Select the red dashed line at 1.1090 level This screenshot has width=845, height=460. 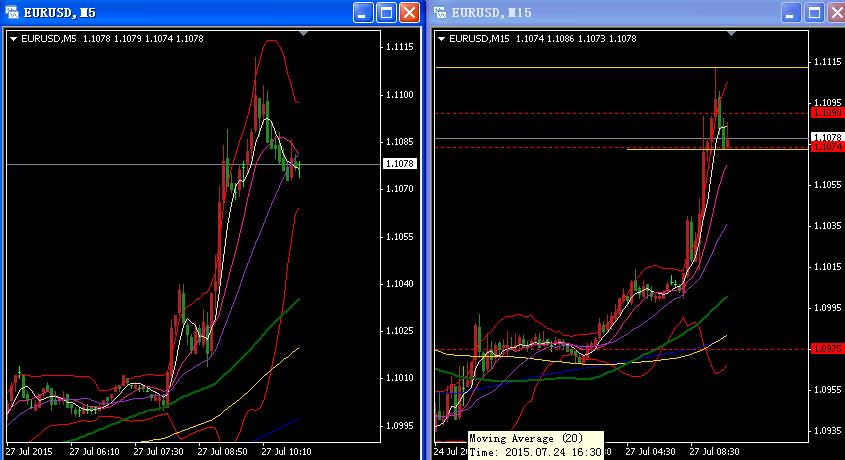[622, 113]
